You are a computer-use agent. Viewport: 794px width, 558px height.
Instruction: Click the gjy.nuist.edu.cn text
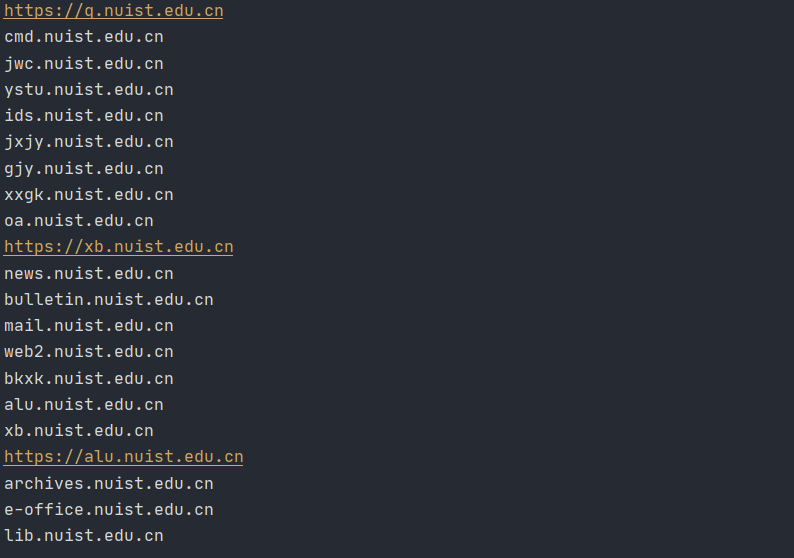pos(84,169)
